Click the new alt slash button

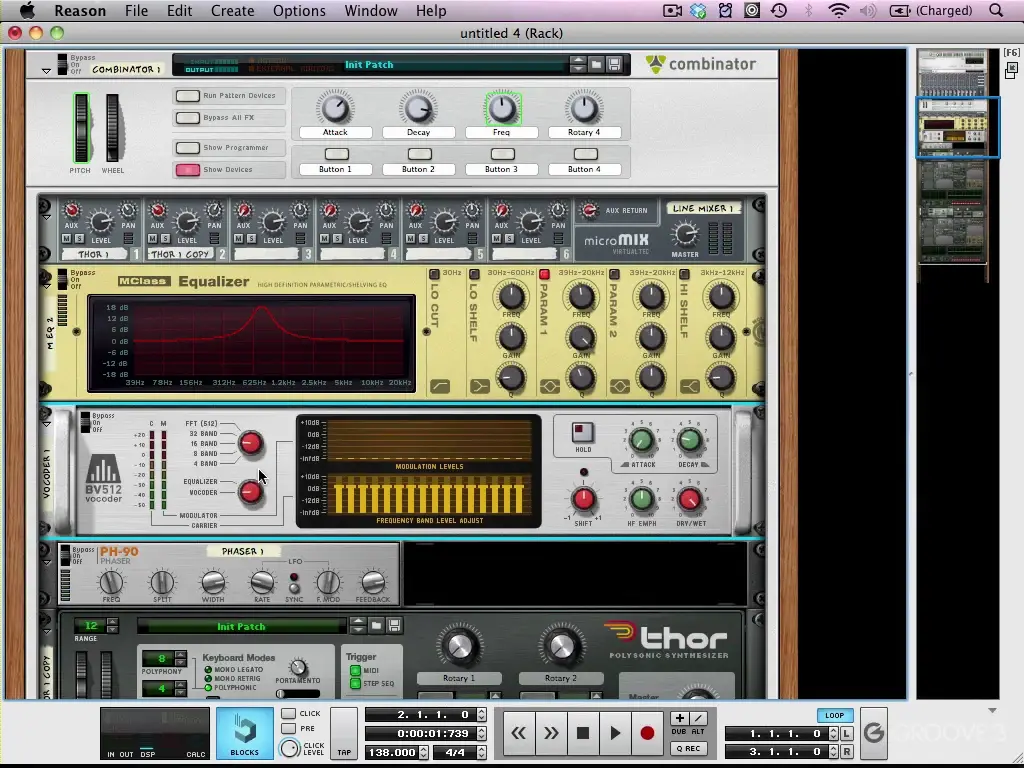[698, 718]
